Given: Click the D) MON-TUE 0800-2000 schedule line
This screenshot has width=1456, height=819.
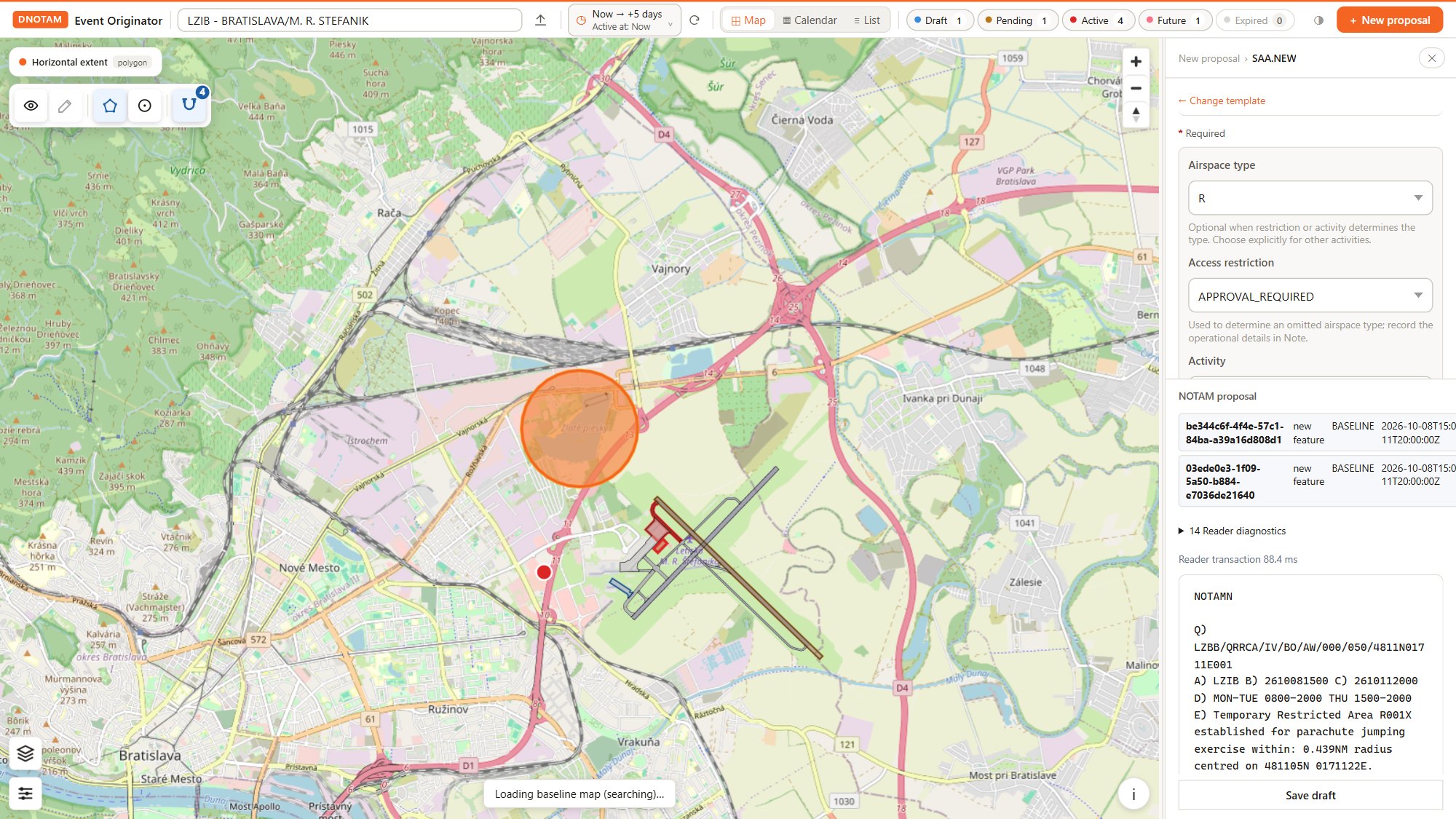Looking at the screenshot, I should click(1302, 698).
